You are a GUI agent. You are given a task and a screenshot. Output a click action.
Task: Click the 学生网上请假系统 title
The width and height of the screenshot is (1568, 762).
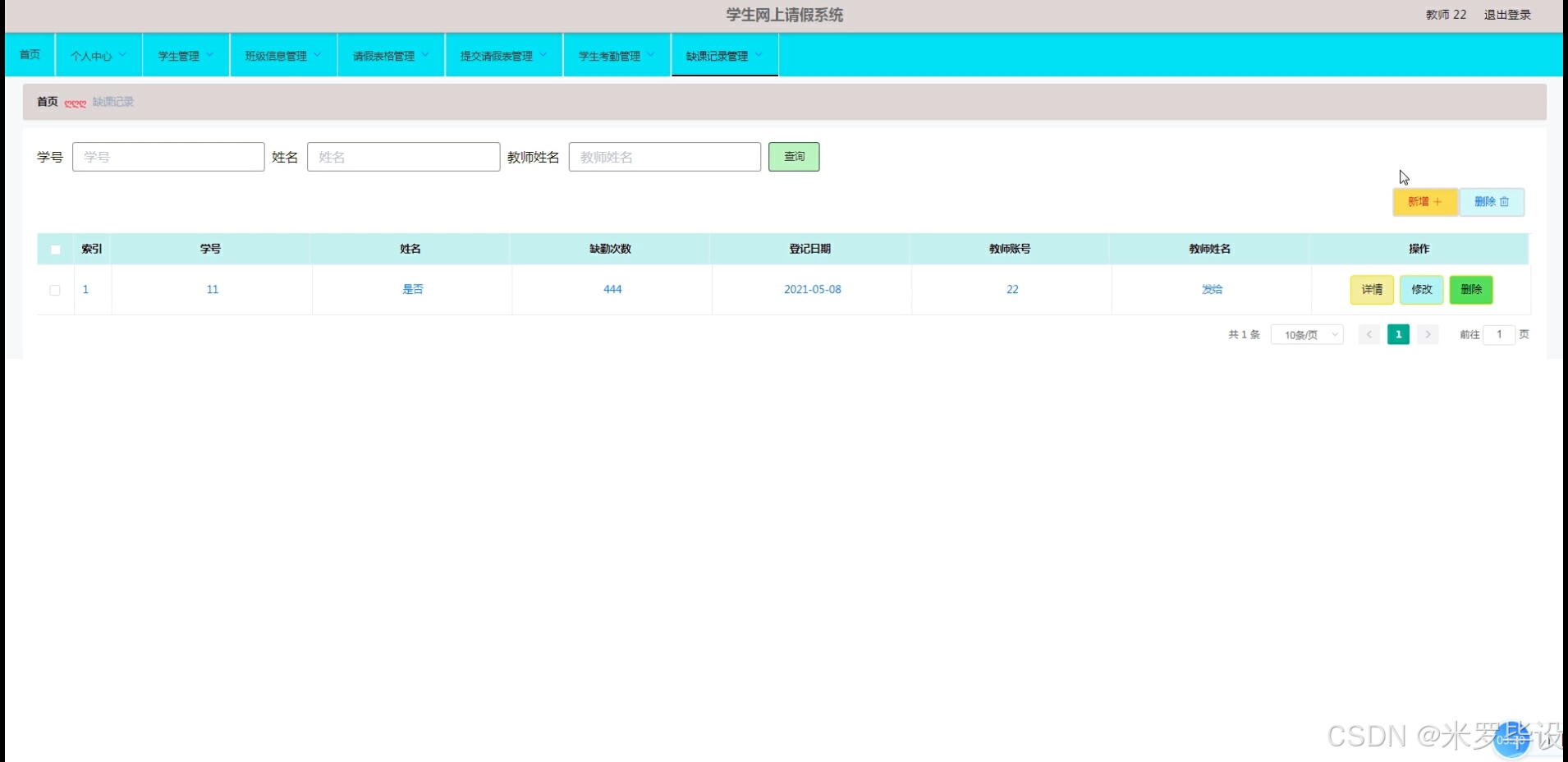pos(784,15)
